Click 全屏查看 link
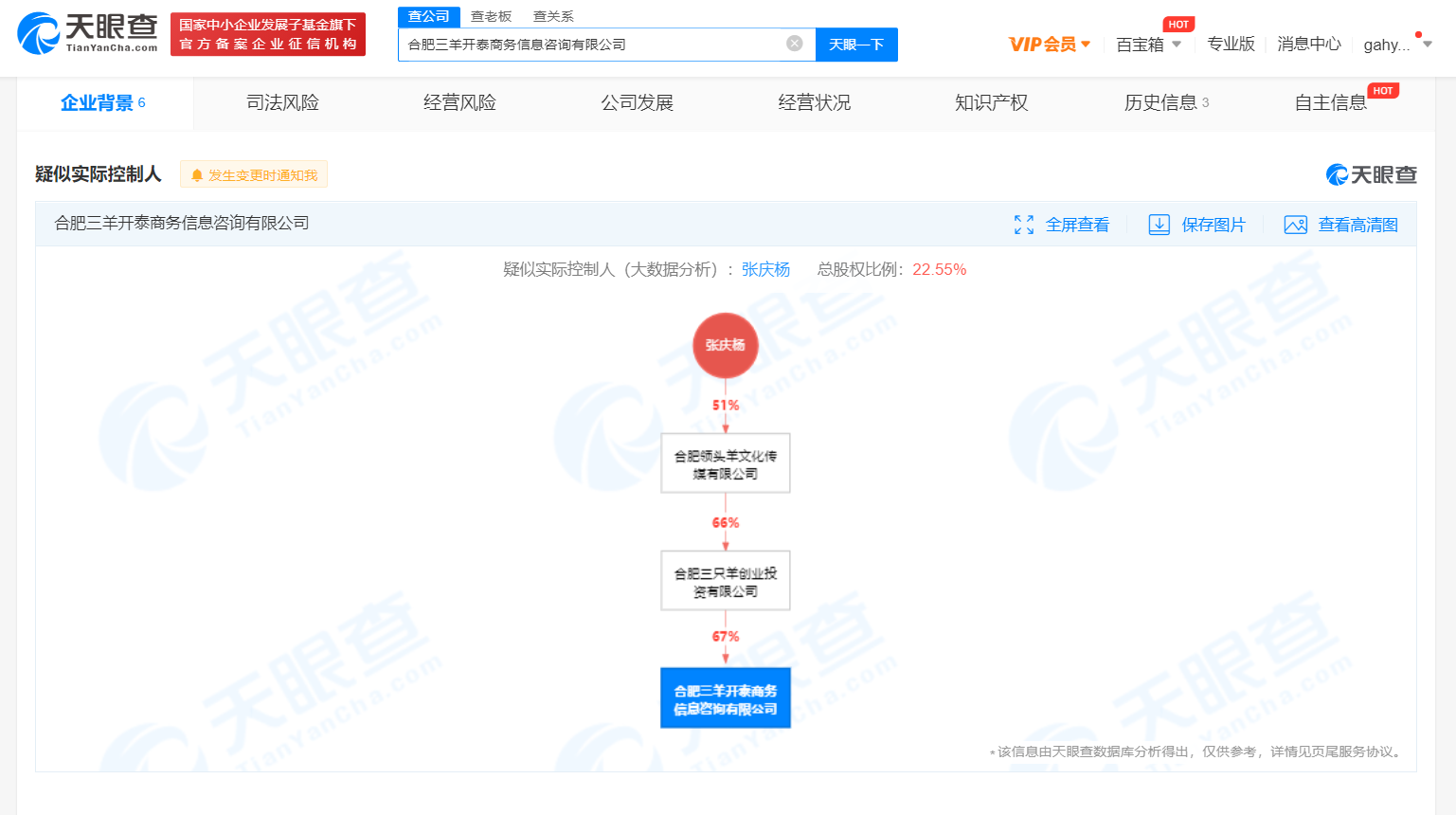Image resolution: width=1456 pixels, height=815 pixels. 1077,225
